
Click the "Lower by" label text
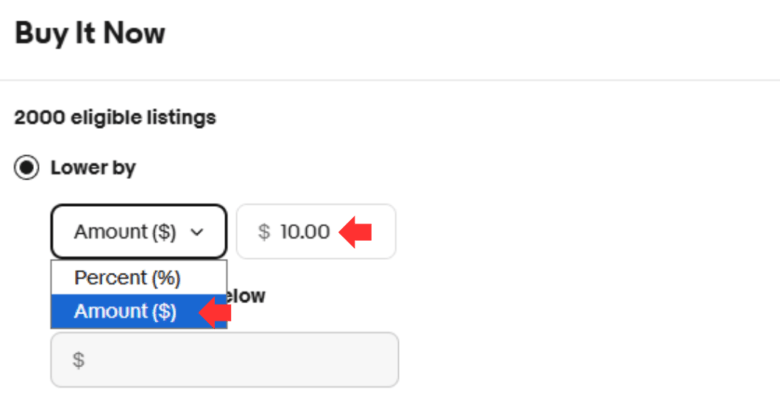[93, 168]
